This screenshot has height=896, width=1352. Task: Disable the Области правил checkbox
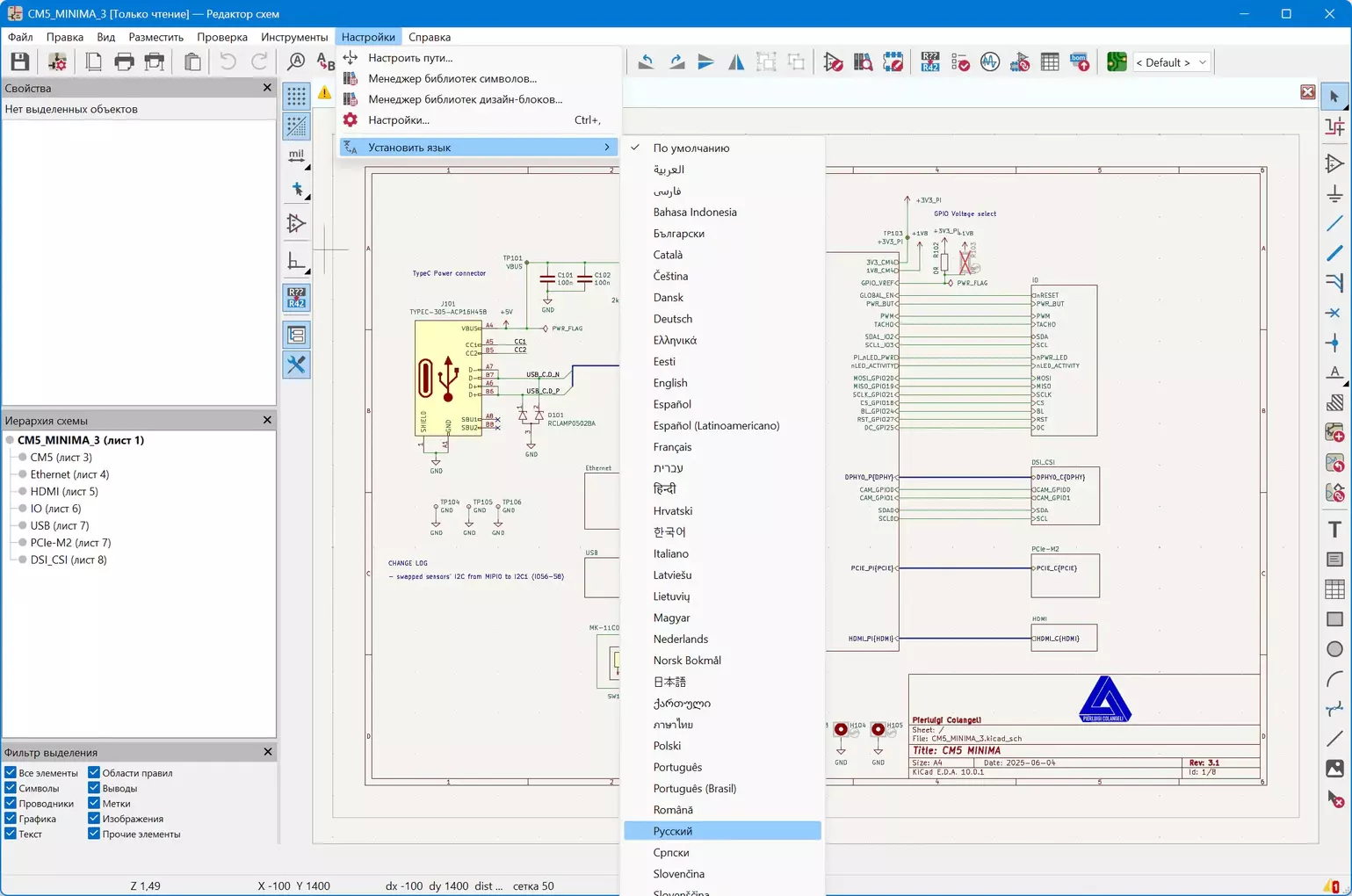[x=94, y=773]
